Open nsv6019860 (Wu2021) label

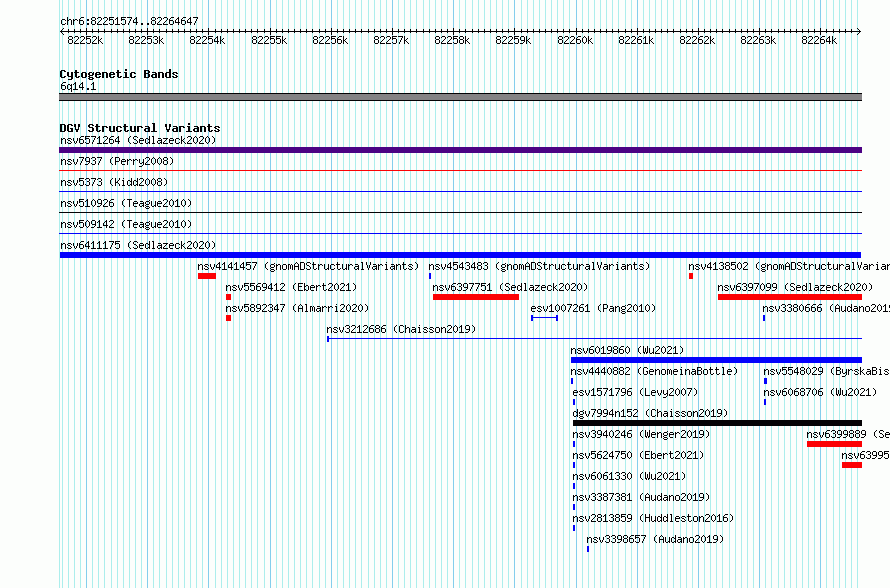click(627, 350)
